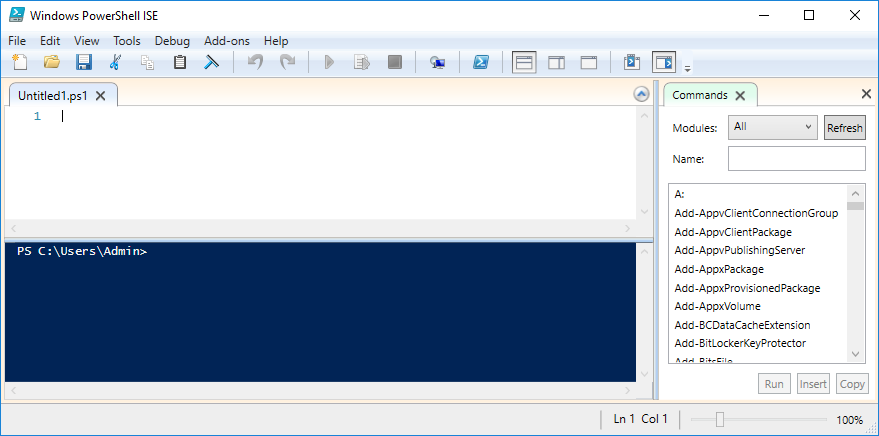Image resolution: width=879 pixels, height=436 pixels.
Task: Maximize the PowerShell ISE window
Action: [x=809, y=15]
